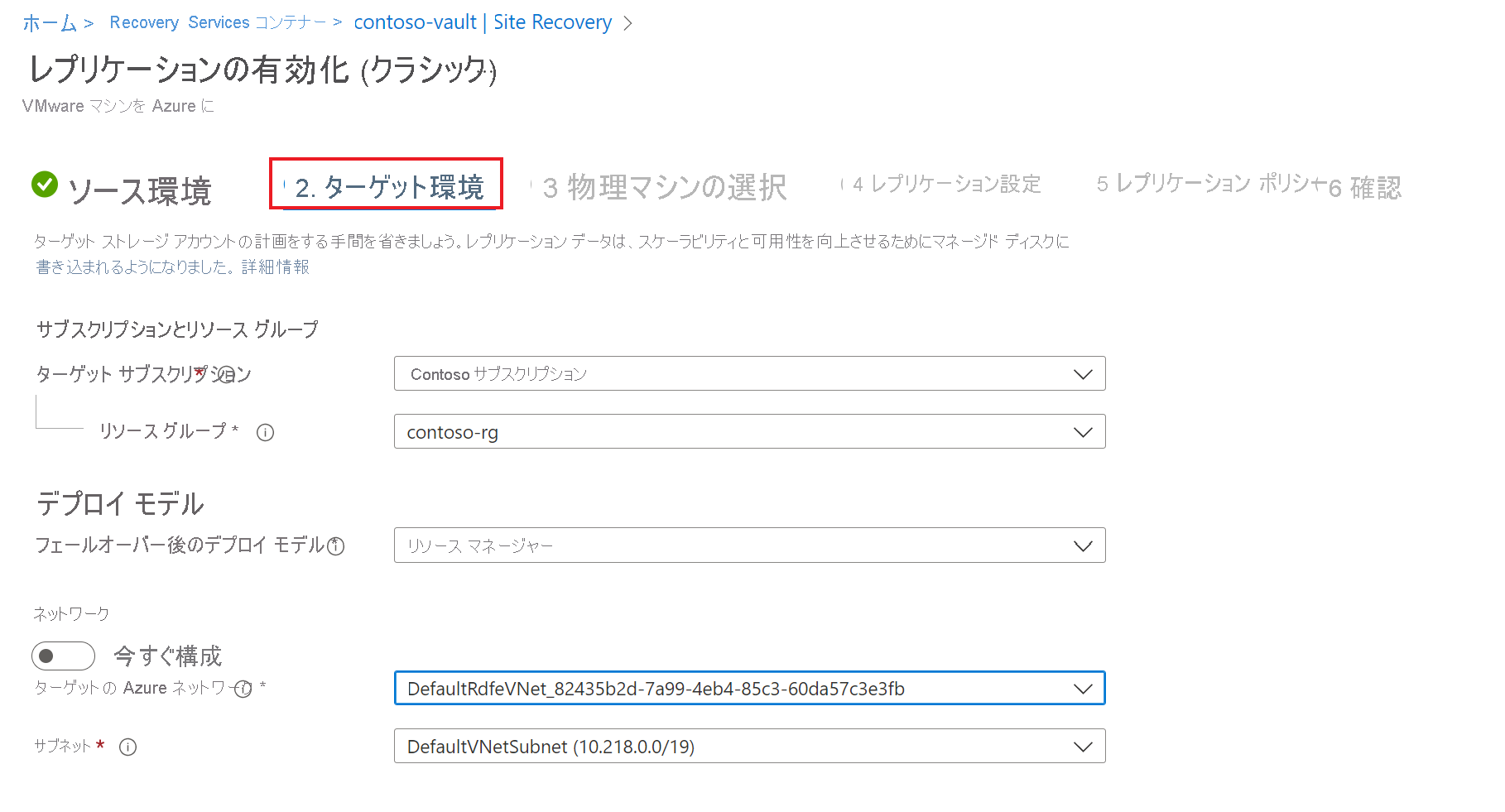1505x812 pixels.
Task: Click the green check icon beside ソース環境
Action: click(x=45, y=184)
